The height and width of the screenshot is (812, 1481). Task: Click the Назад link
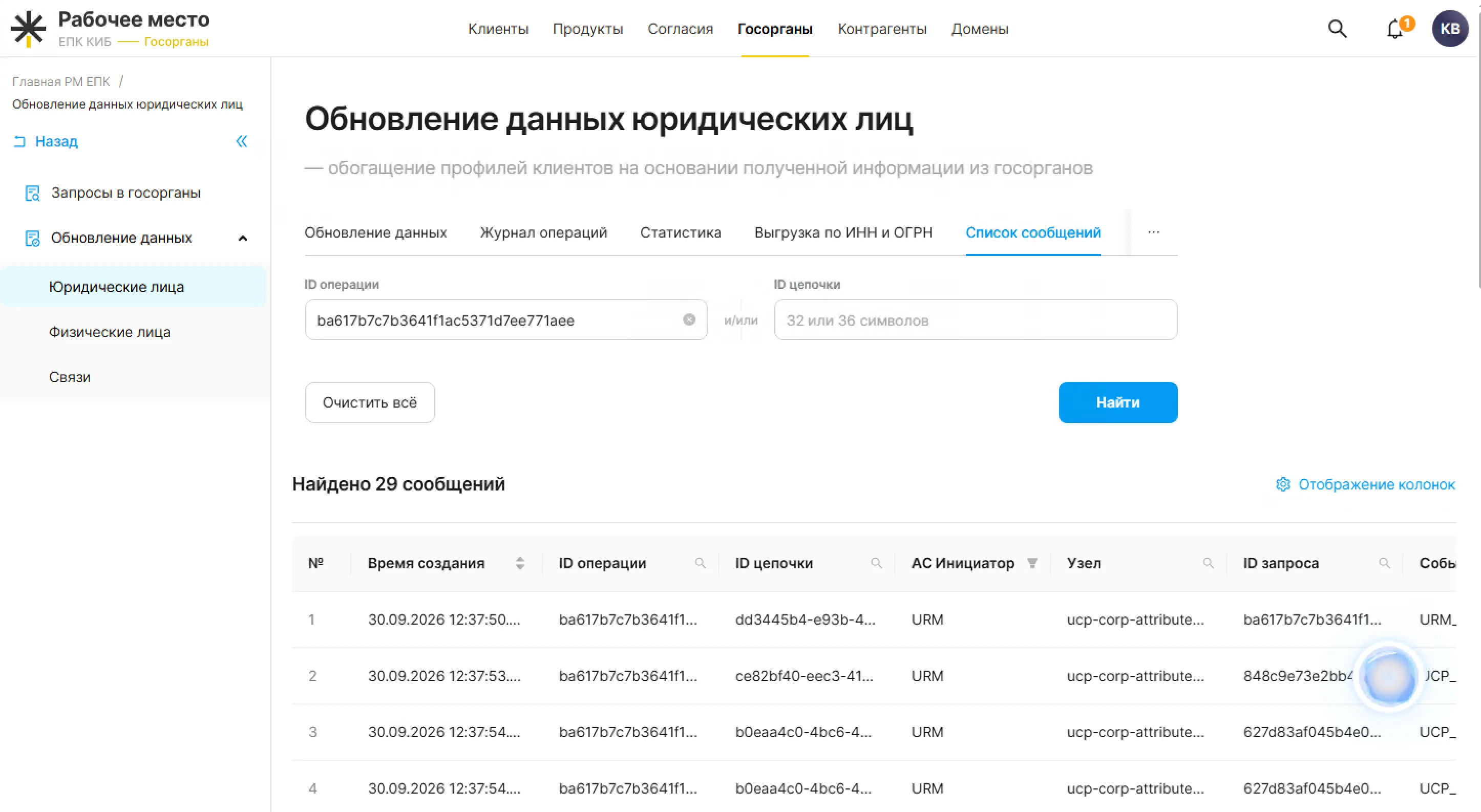tap(46, 141)
